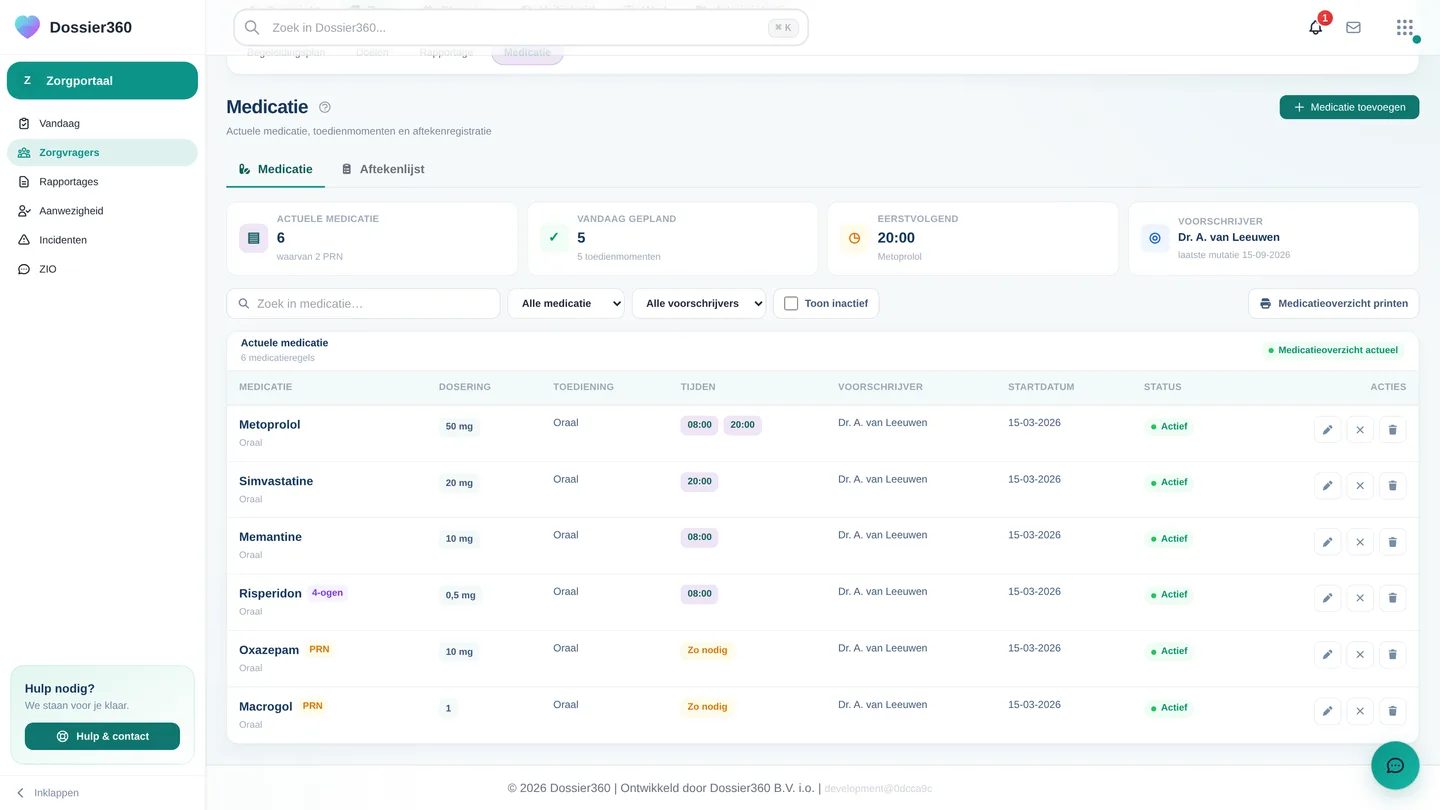
Task: Click the trash delete icon for Memantine
Action: pos(1392,542)
